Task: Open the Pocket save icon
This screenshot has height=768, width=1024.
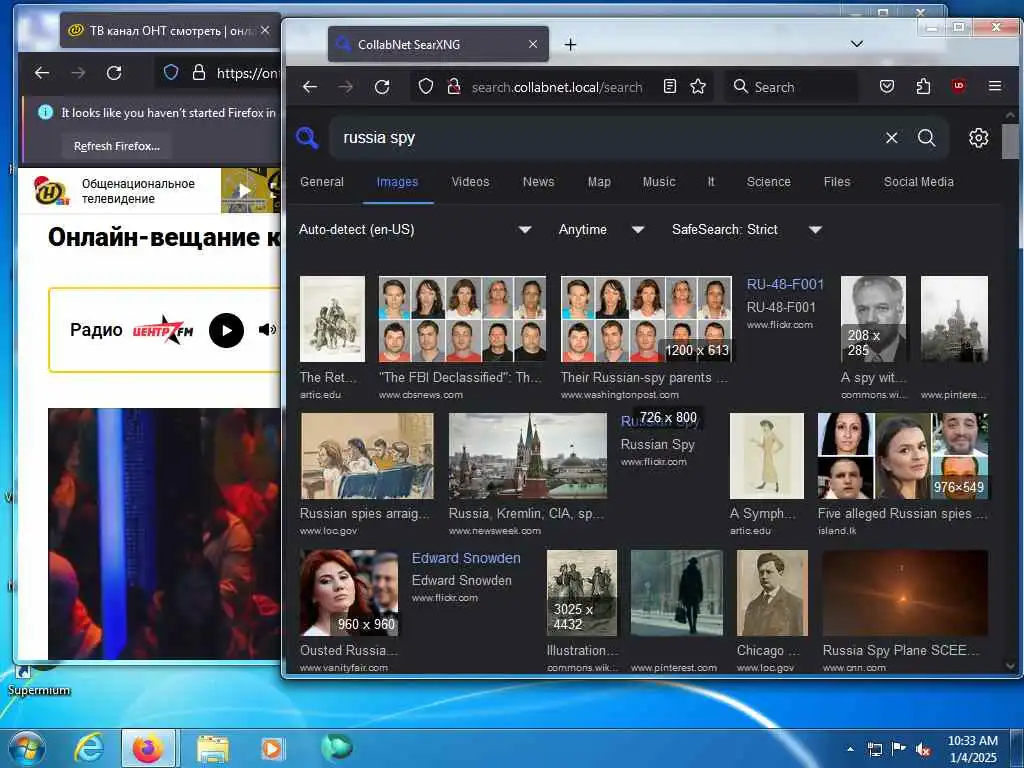Action: 887,86
